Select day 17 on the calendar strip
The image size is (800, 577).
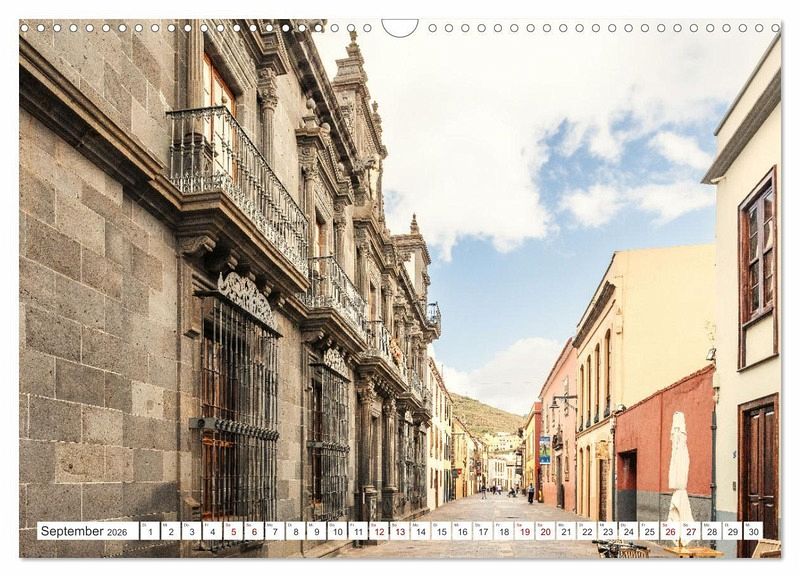point(482,531)
